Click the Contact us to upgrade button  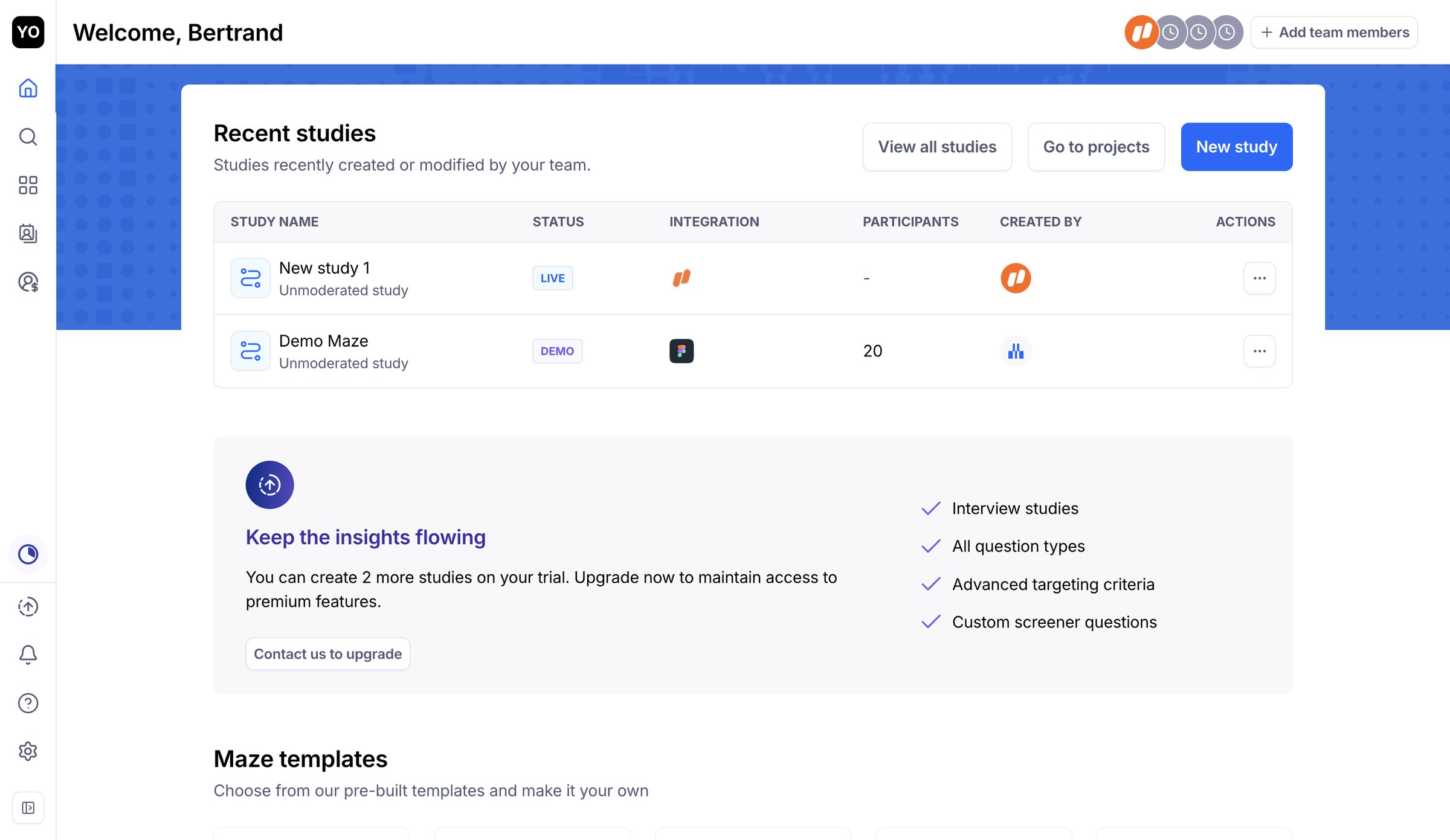327,653
